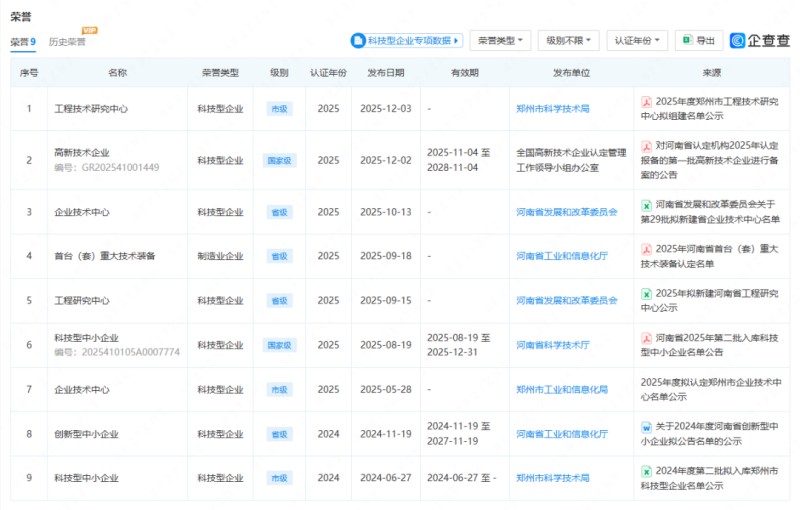
Task: Click the PDF icon in row 1 source
Action: (647, 102)
